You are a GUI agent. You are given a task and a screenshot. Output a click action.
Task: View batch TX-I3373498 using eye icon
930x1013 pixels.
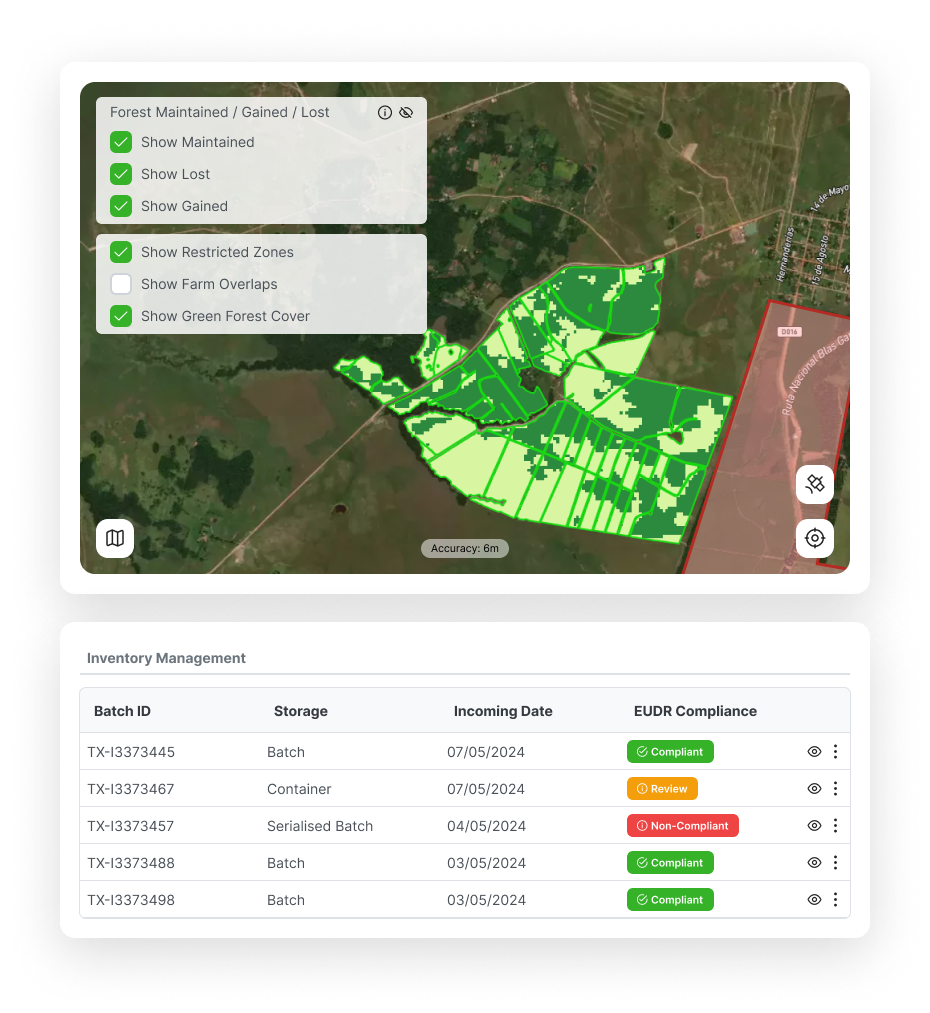click(814, 900)
